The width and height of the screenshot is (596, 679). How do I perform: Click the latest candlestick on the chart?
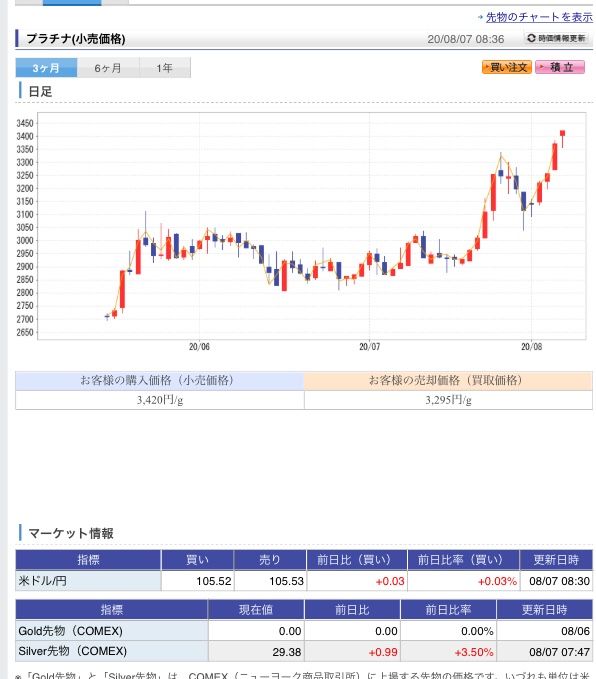[x=562, y=133]
